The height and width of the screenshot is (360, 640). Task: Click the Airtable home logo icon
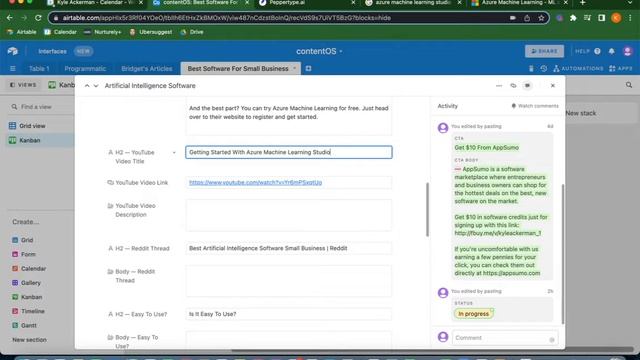[13, 51]
